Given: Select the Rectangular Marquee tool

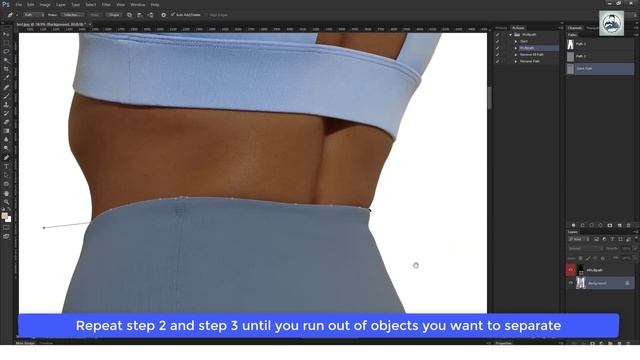Looking at the screenshot, I should pyautogui.click(x=6, y=43).
